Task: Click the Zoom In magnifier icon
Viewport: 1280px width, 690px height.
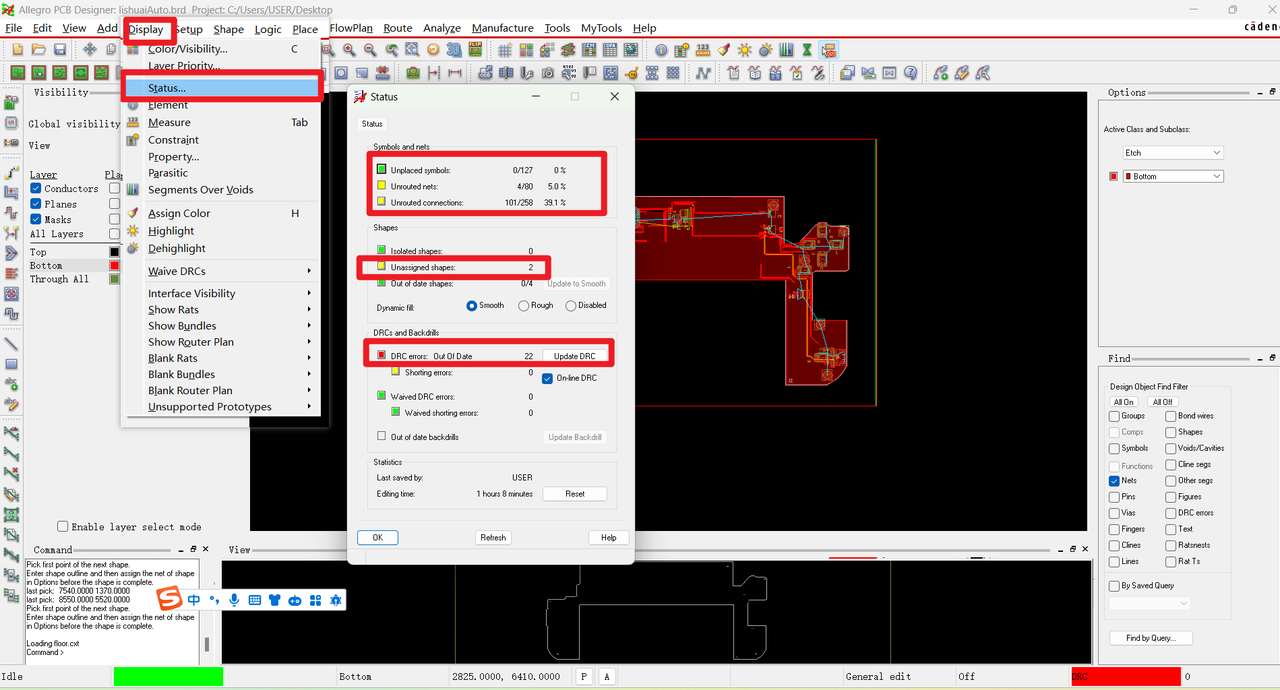Action: click(x=349, y=49)
